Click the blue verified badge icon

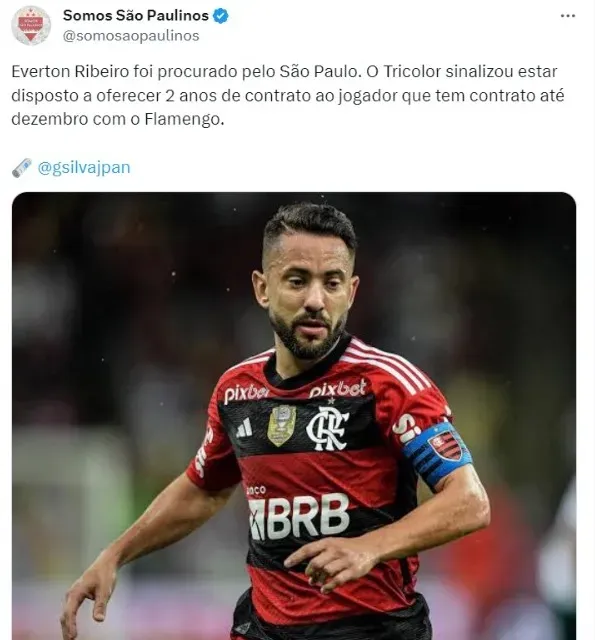[x=221, y=16]
